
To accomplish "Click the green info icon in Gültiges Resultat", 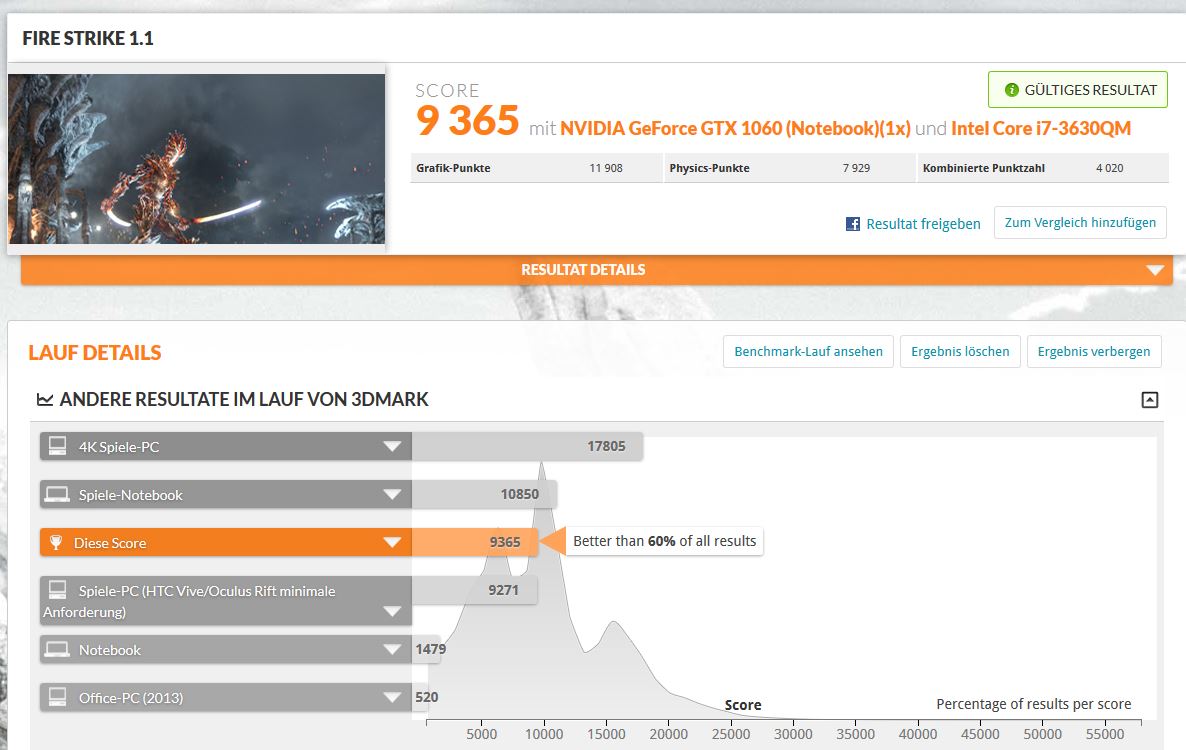I will point(1011,90).
